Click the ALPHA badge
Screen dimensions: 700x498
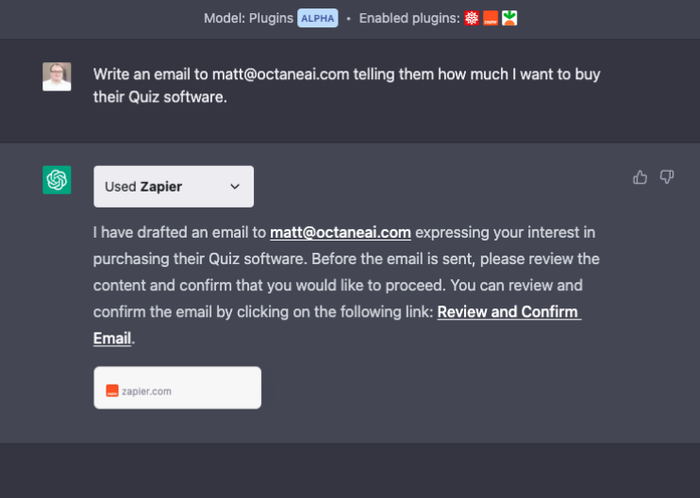317,18
